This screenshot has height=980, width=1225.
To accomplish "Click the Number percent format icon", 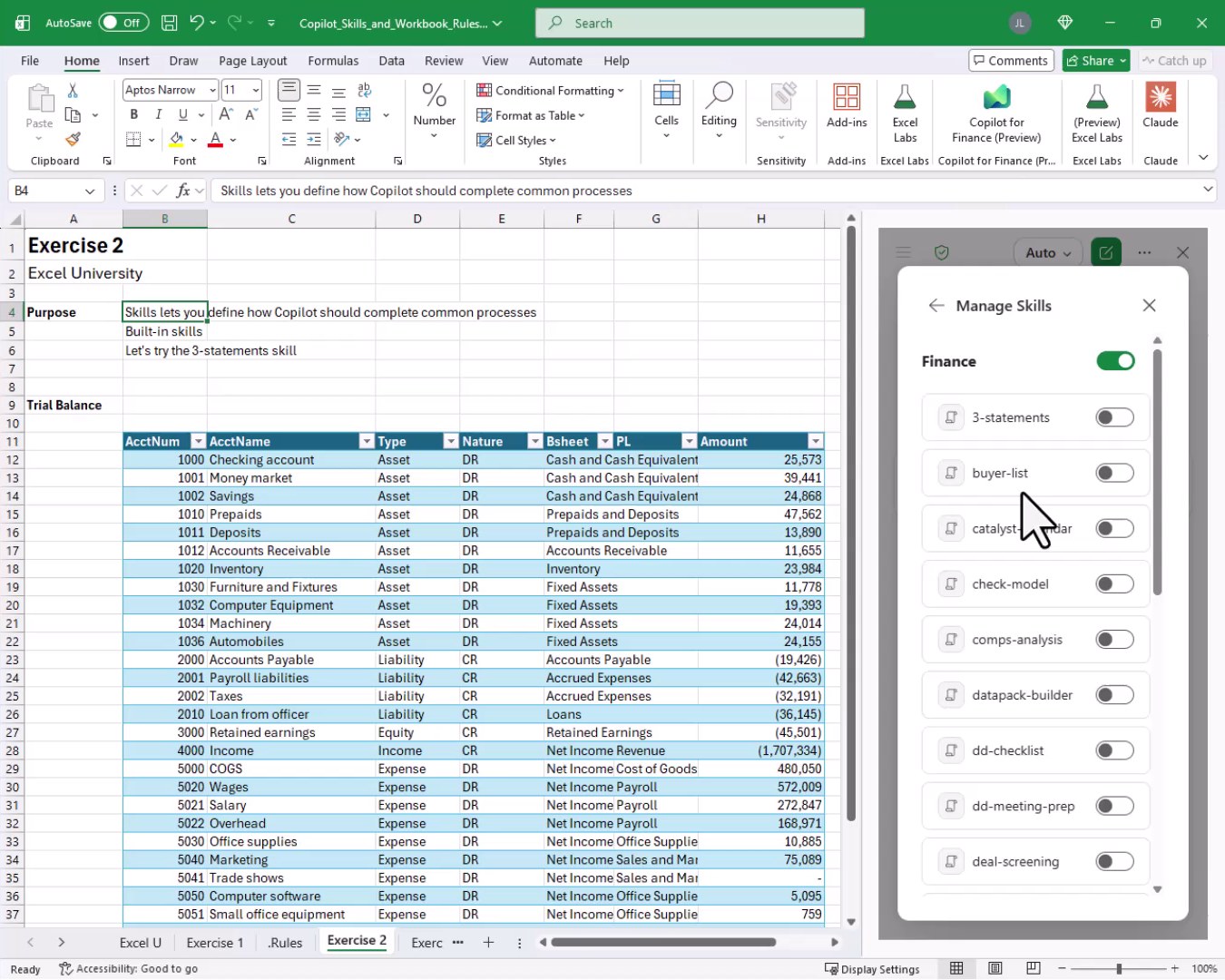I will [434, 94].
